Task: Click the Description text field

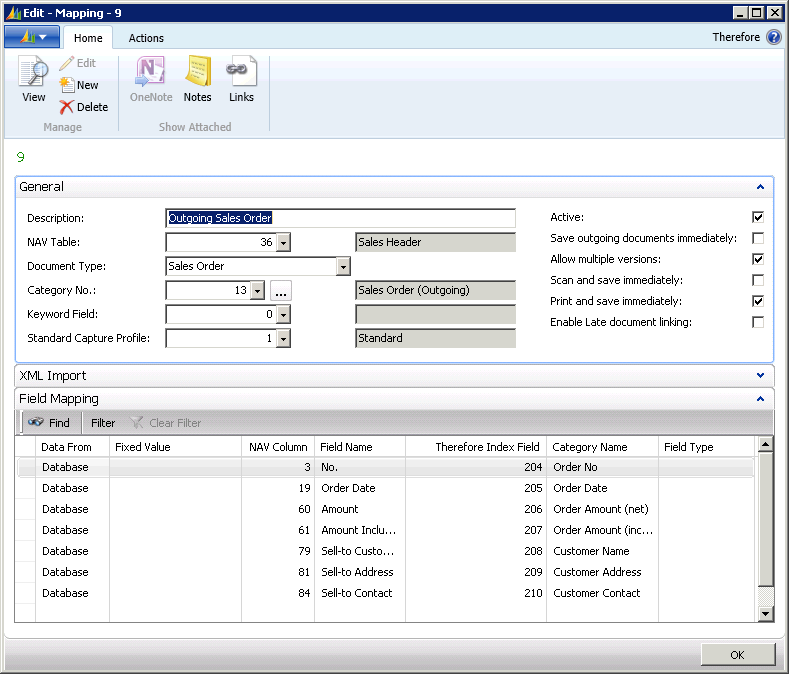Action: [x=340, y=218]
